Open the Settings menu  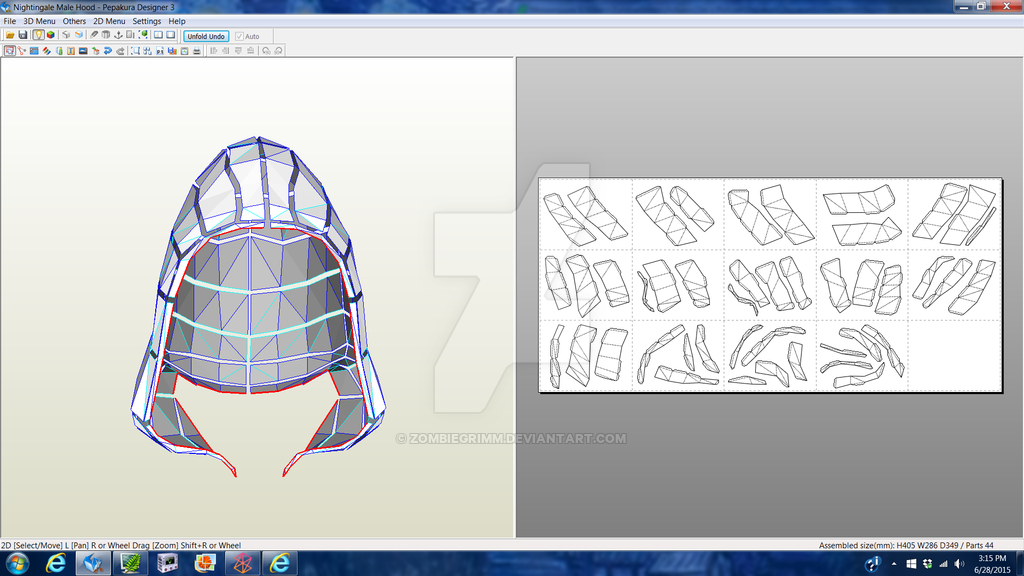pyautogui.click(x=147, y=21)
